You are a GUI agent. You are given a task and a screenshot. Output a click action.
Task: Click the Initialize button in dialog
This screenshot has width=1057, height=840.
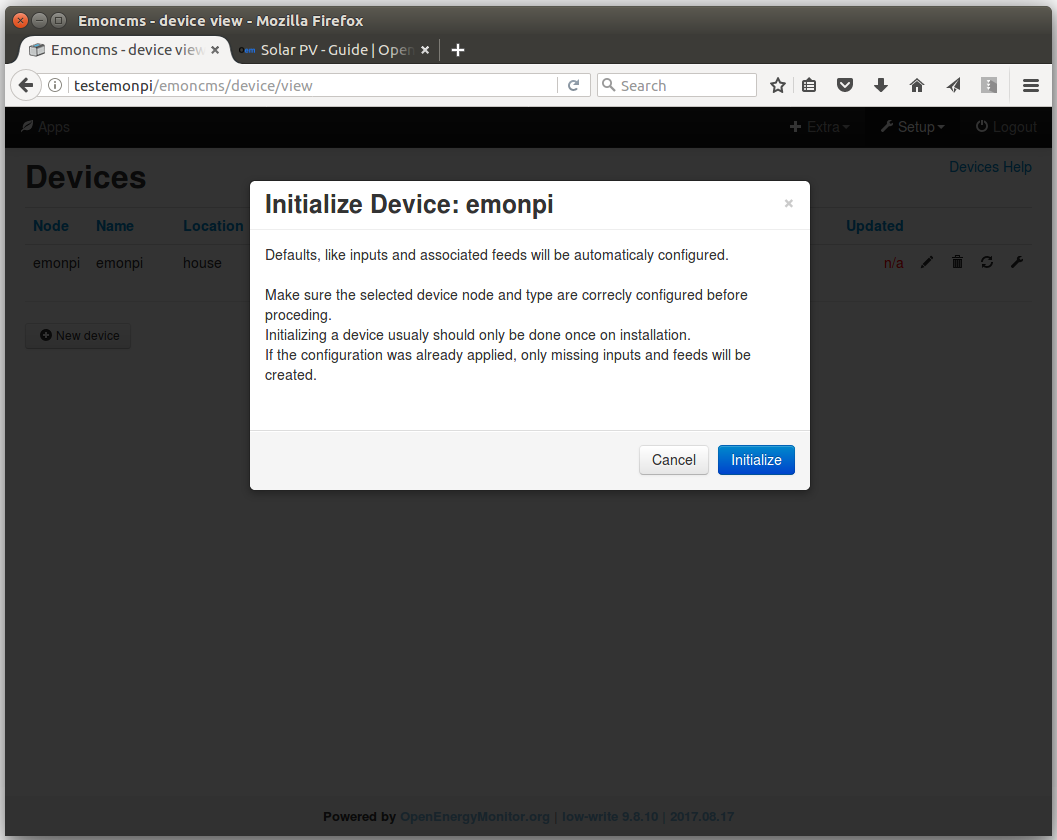point(756,460)
